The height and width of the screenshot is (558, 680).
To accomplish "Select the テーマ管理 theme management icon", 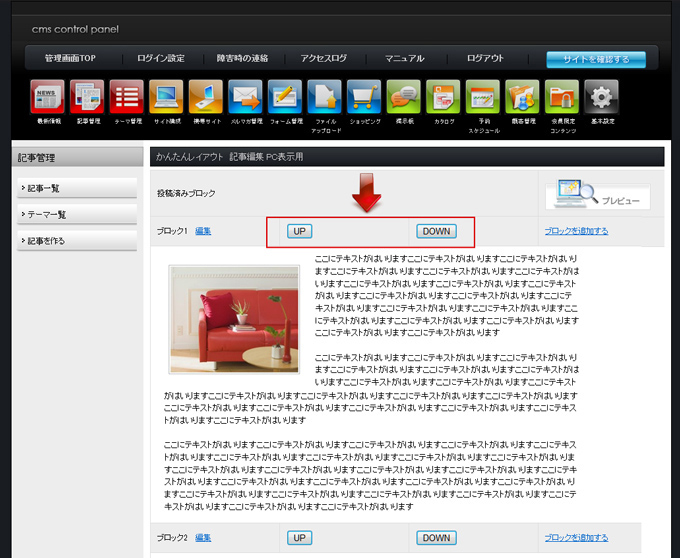I will tap(127, 98).
